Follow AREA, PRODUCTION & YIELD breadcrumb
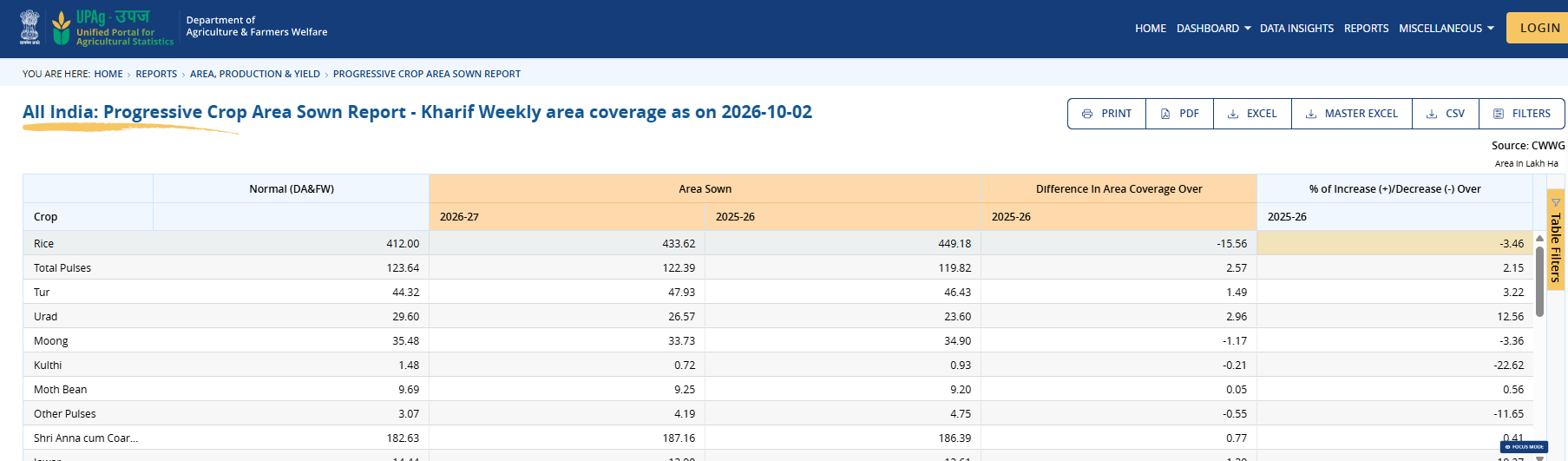Viewport: 1568px width, 461px height. 255,74
